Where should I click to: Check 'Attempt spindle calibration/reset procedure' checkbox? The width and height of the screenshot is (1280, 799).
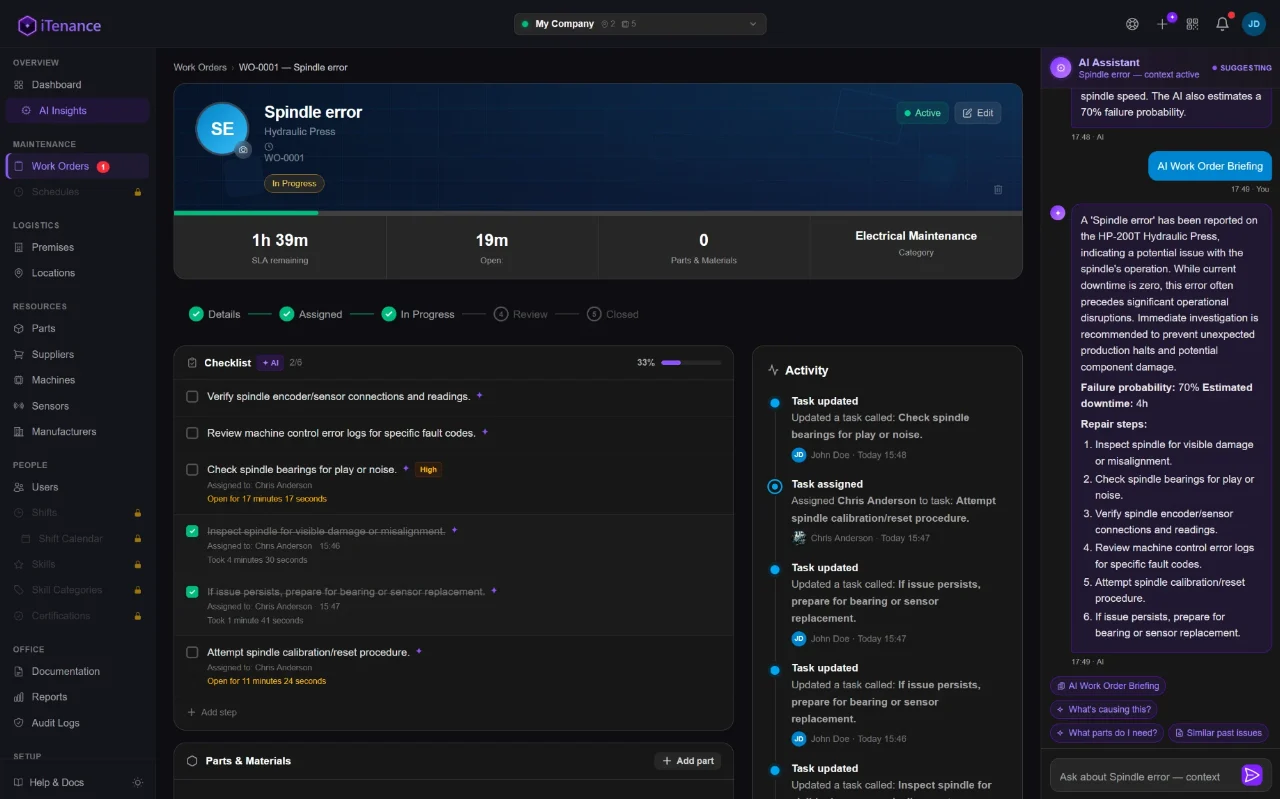(192, 652)
